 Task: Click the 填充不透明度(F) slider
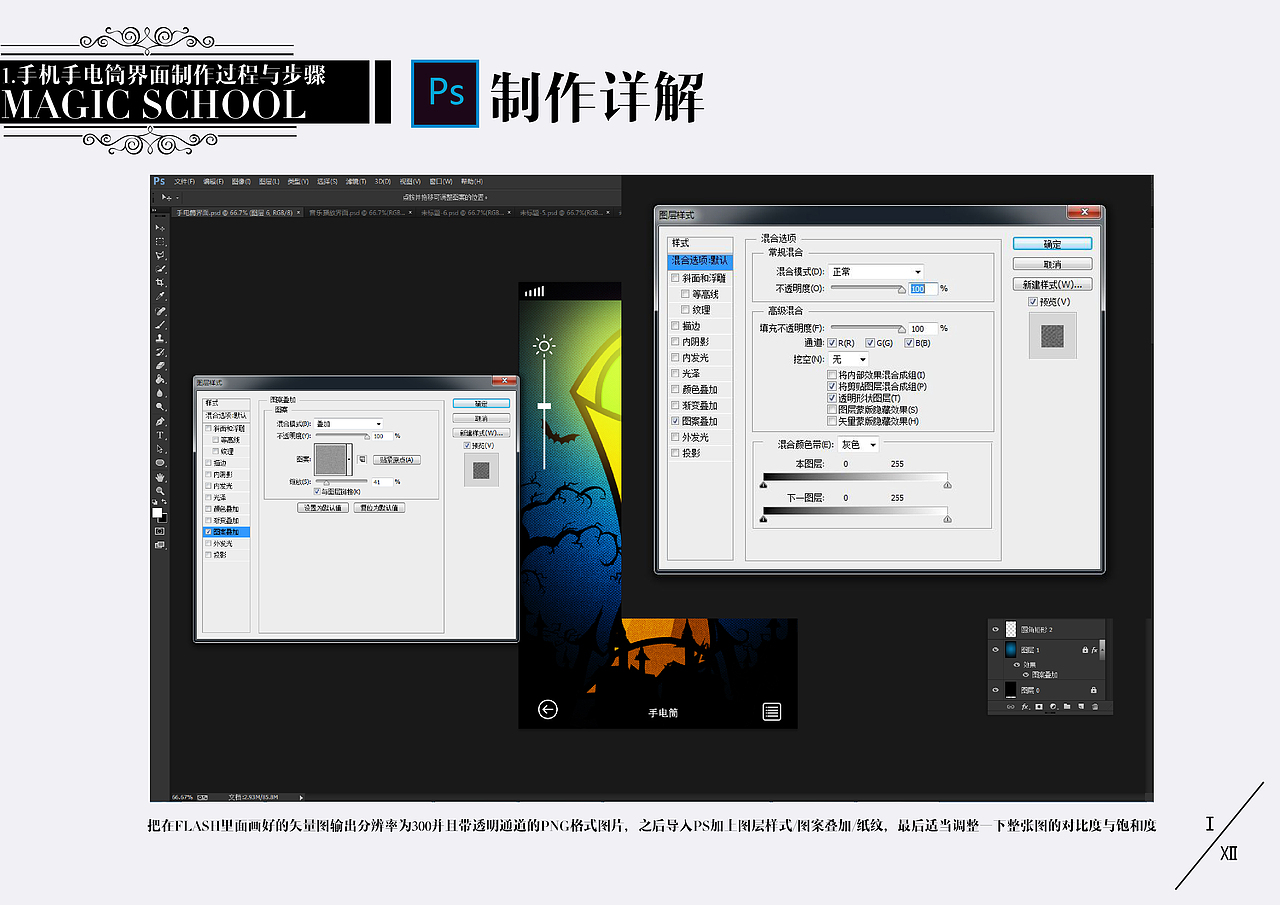click(x=868, y=328)
